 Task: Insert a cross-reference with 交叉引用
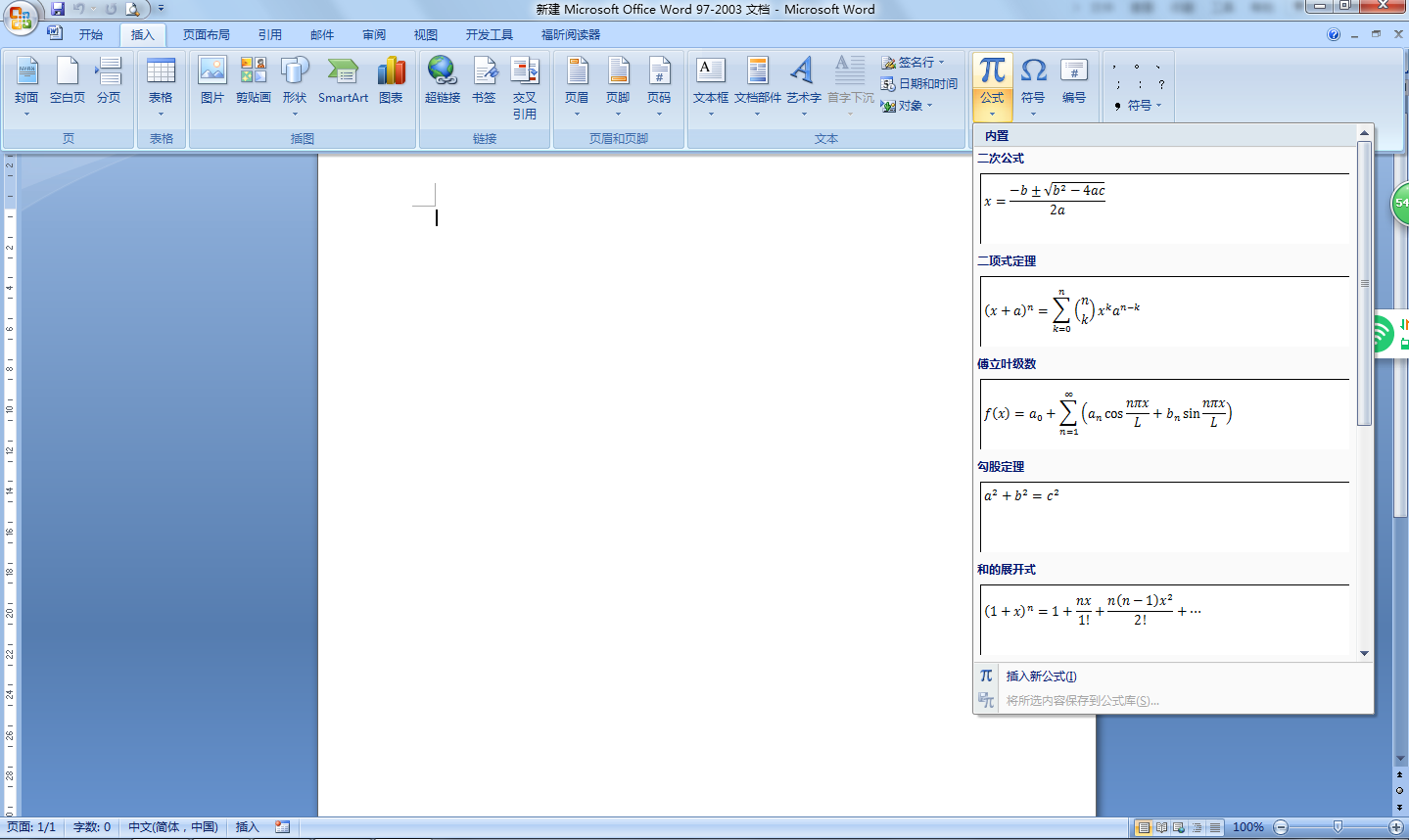coord(525,87)
